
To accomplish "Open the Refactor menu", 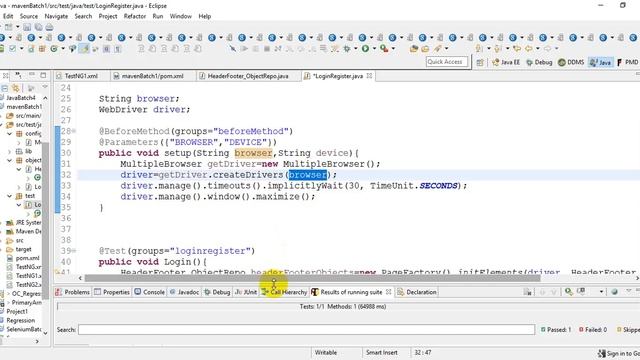I will coord(135,16).
